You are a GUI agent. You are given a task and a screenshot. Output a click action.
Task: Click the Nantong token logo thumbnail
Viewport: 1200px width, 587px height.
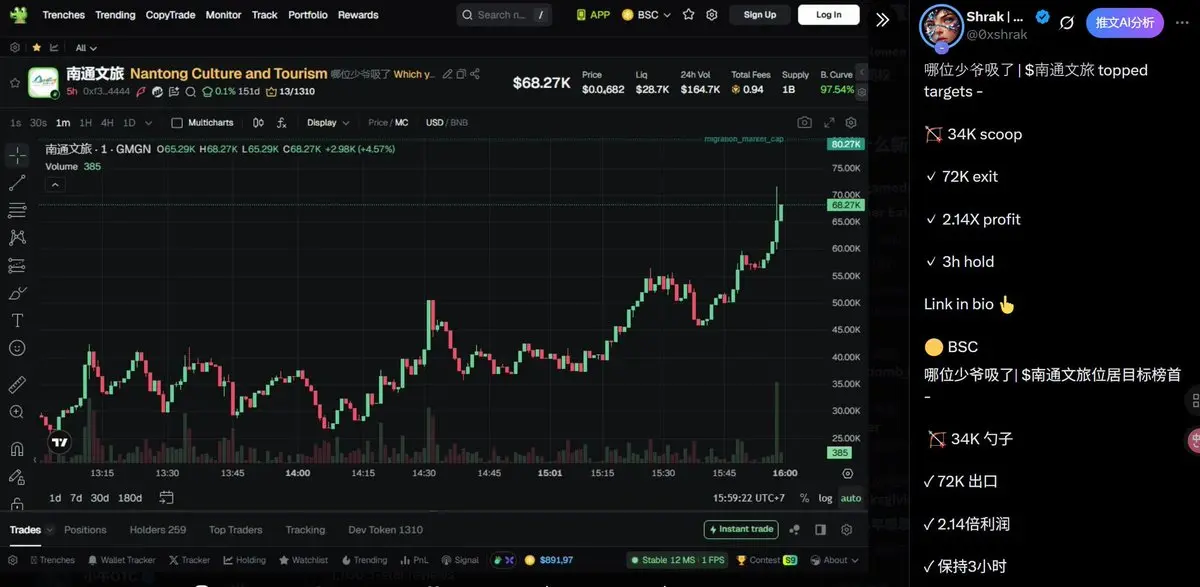(x=43, y=82)
